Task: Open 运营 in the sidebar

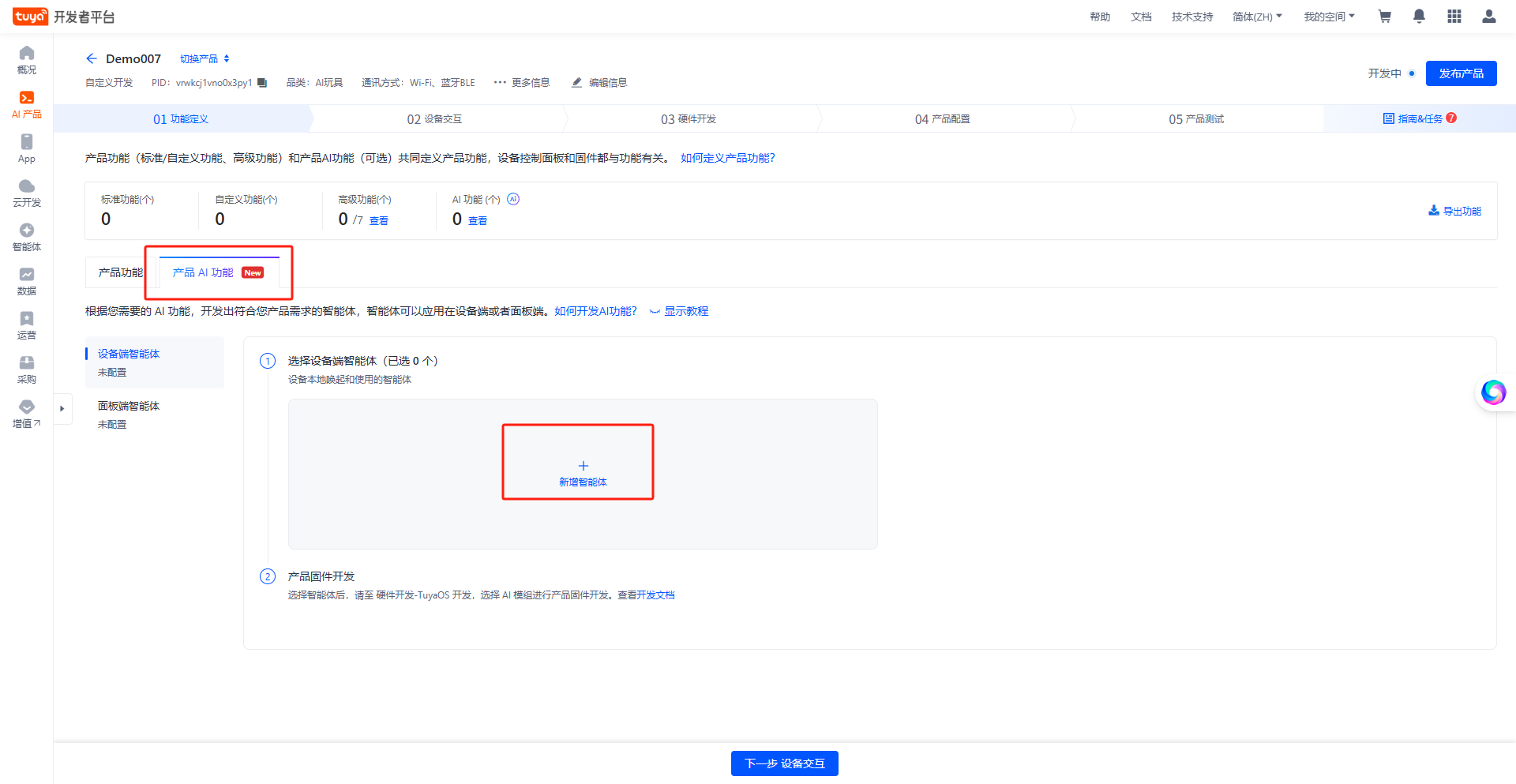Action: (27, 325)
